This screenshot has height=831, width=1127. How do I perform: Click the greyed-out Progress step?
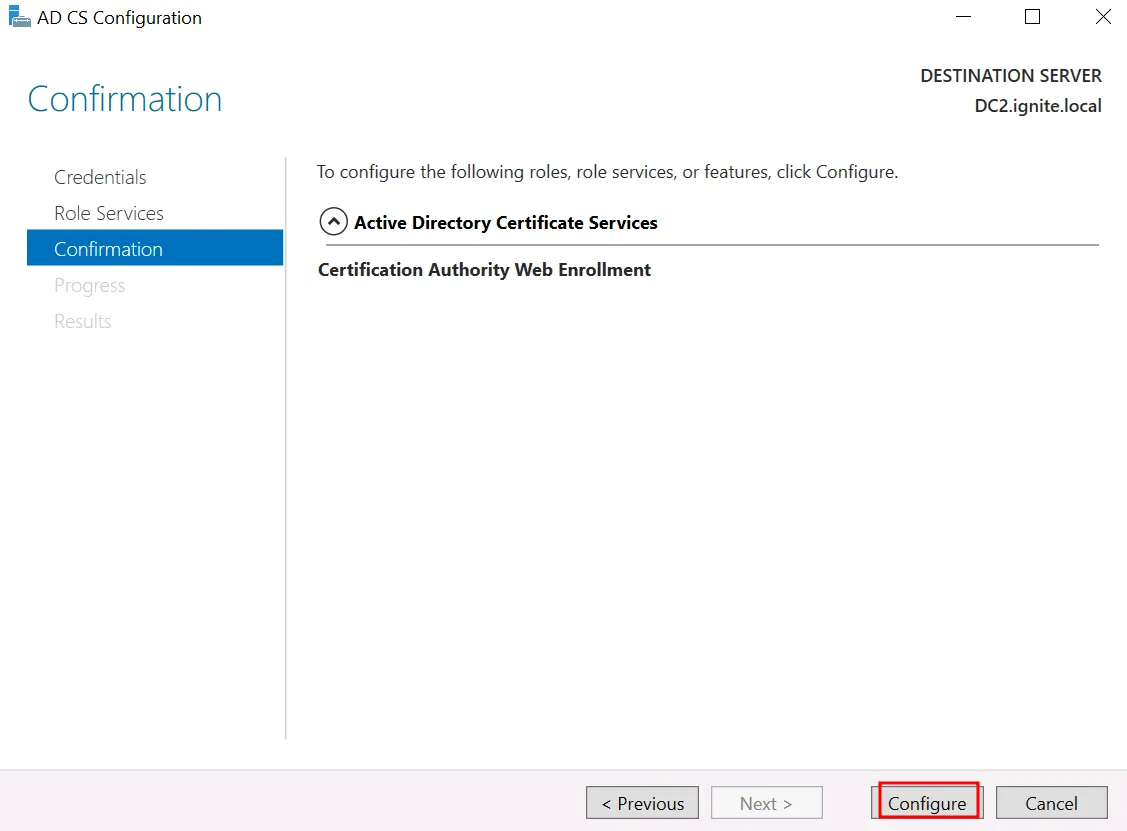(89, 285)
